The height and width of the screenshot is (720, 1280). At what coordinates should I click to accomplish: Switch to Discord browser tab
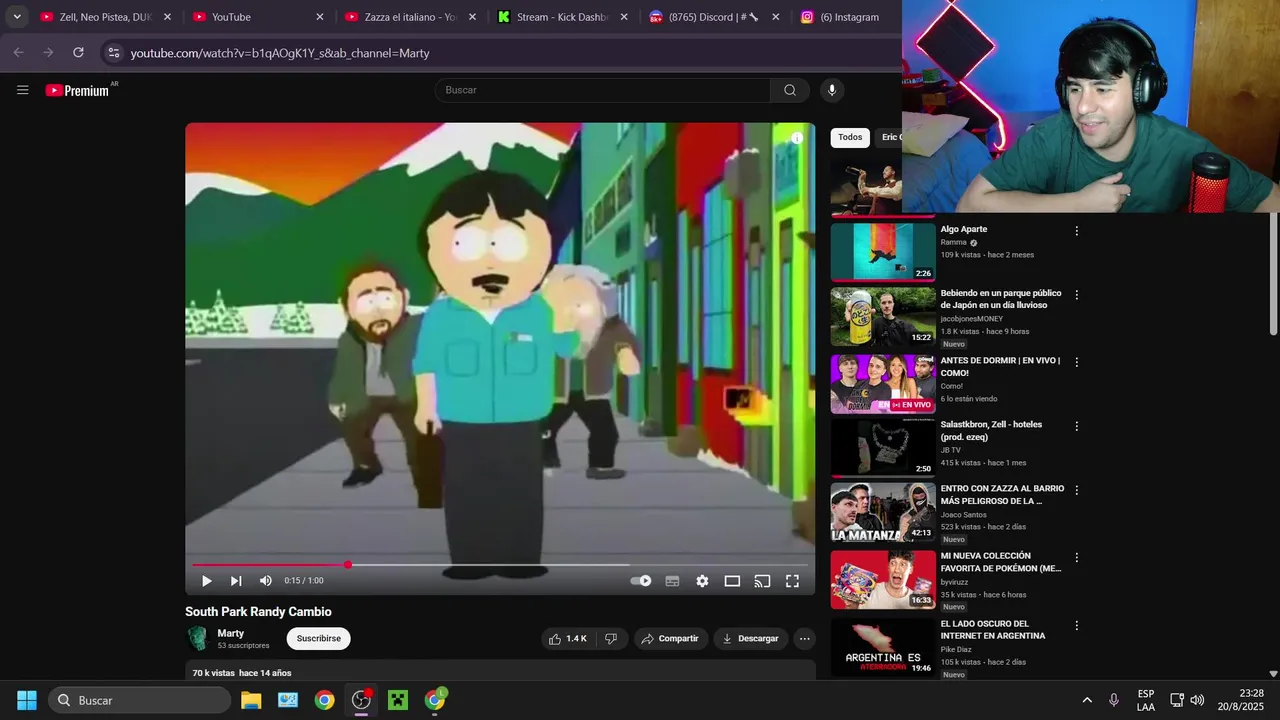point(714,17)
